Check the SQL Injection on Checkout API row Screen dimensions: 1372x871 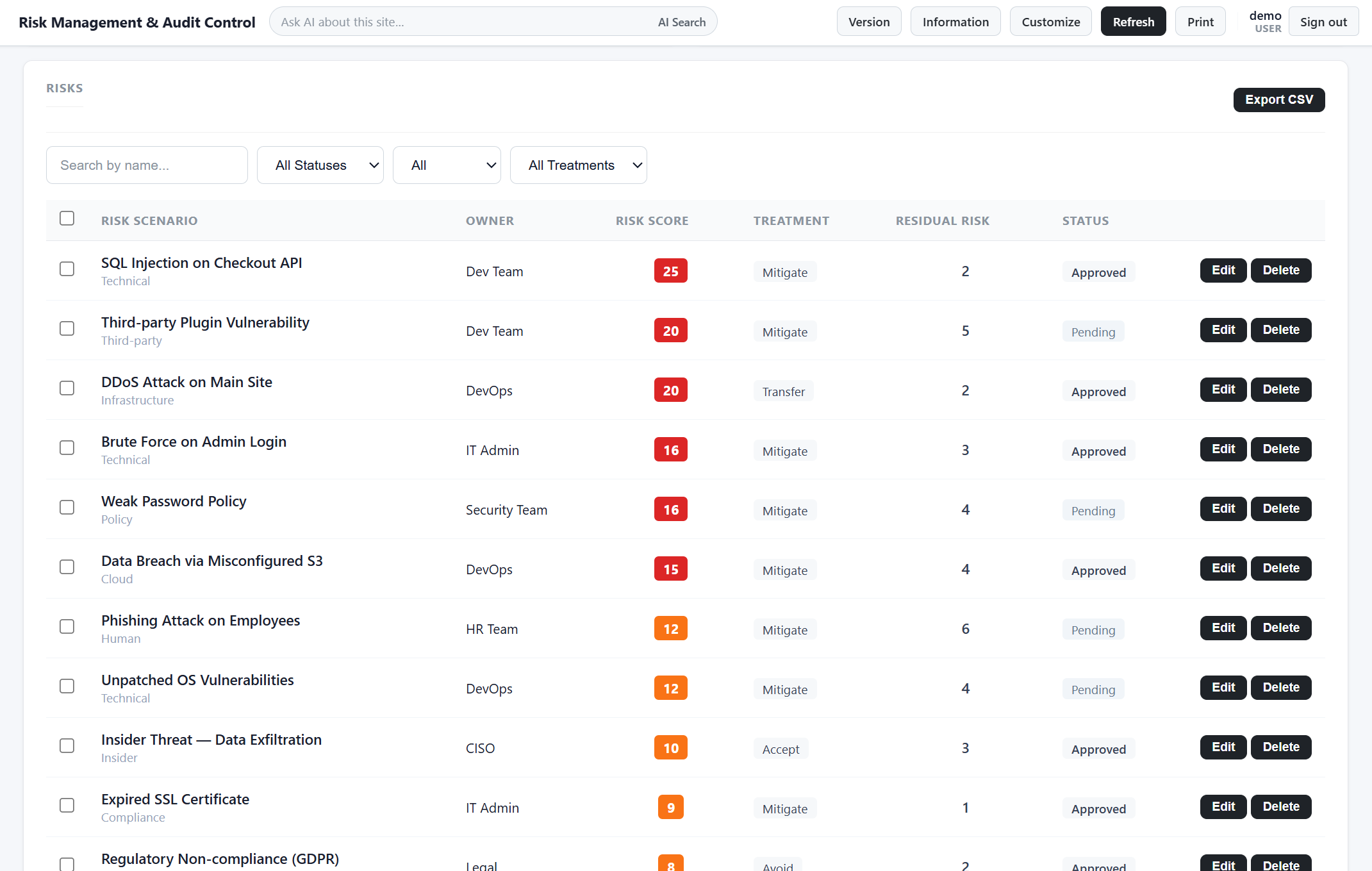coord(67,269)
